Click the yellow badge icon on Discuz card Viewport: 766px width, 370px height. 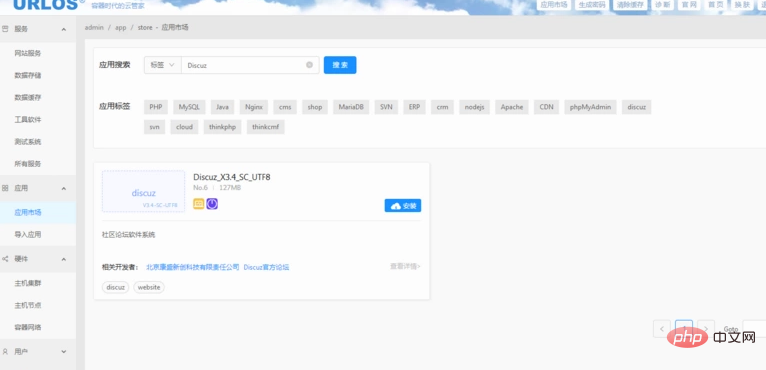[x=198, y=204]
